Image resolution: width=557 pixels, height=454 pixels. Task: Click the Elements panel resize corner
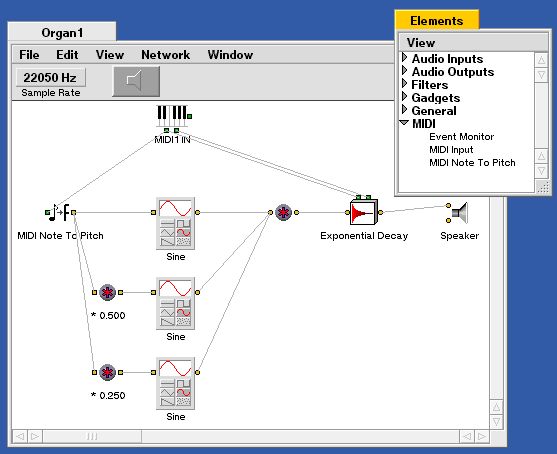[x=542, y=187]
